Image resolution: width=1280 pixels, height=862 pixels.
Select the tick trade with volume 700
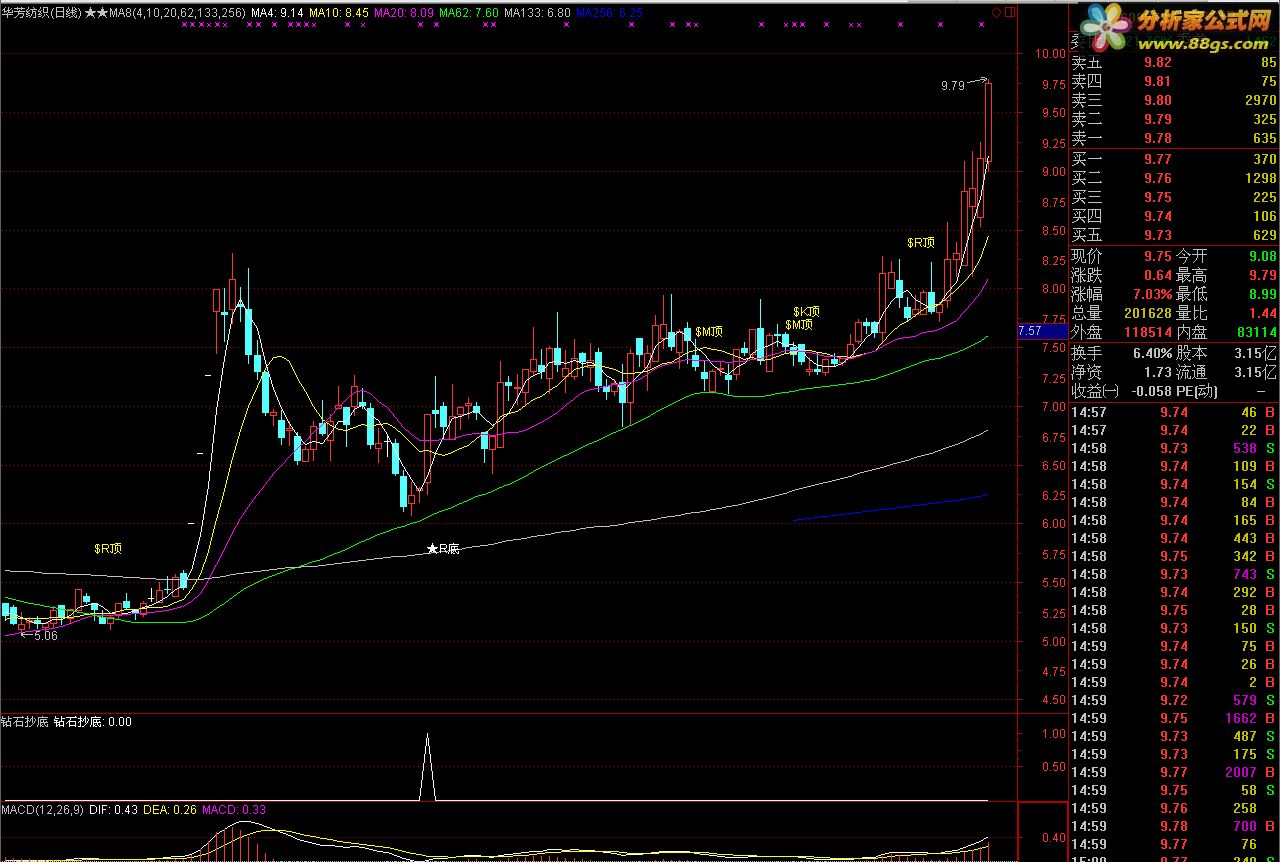point(1174,826)
